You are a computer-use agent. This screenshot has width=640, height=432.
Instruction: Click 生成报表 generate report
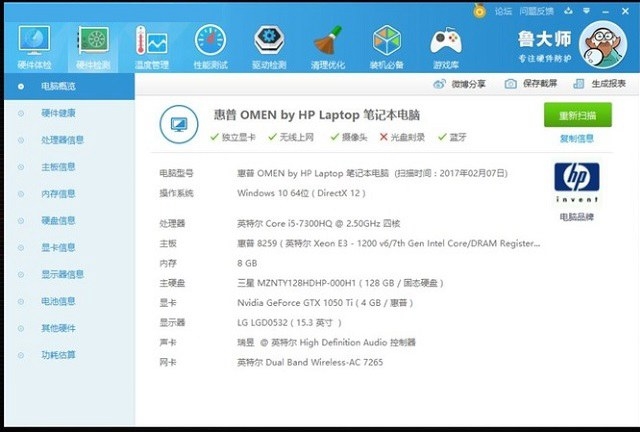click(600, 84)
